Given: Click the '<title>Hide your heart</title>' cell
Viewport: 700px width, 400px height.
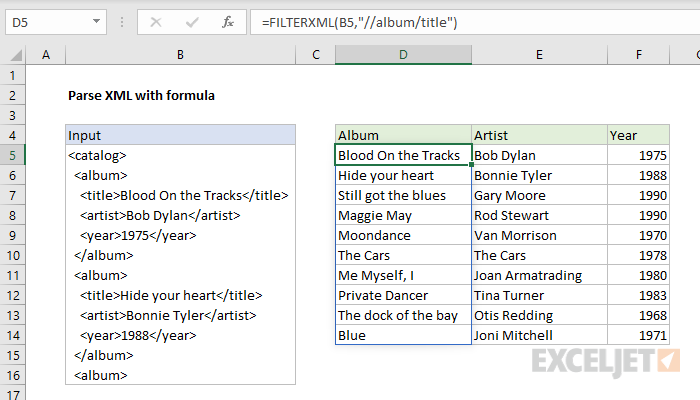Looking at the screenshot, I should click(x=180, y=296).
